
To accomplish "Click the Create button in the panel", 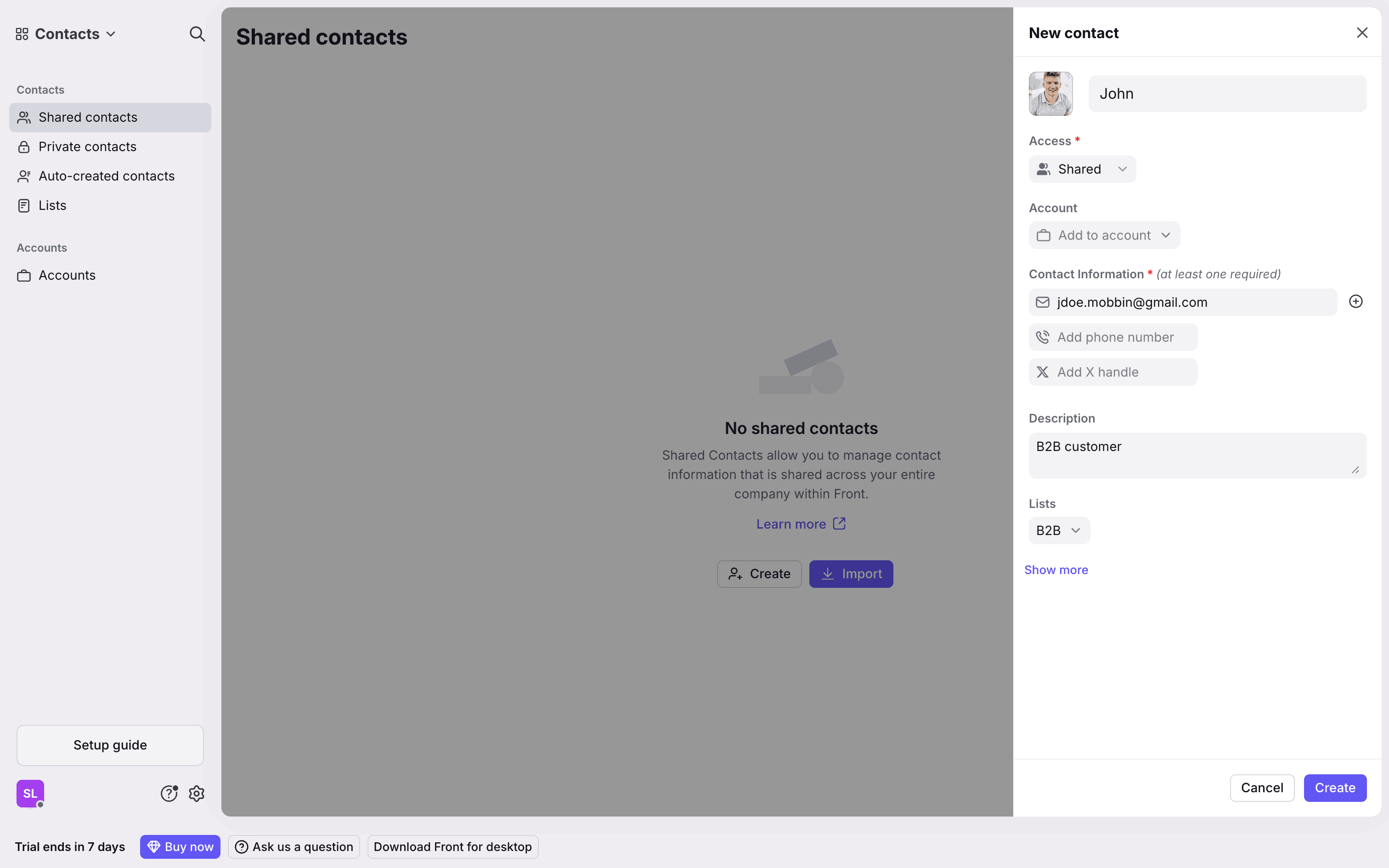I will (1335, 788).
